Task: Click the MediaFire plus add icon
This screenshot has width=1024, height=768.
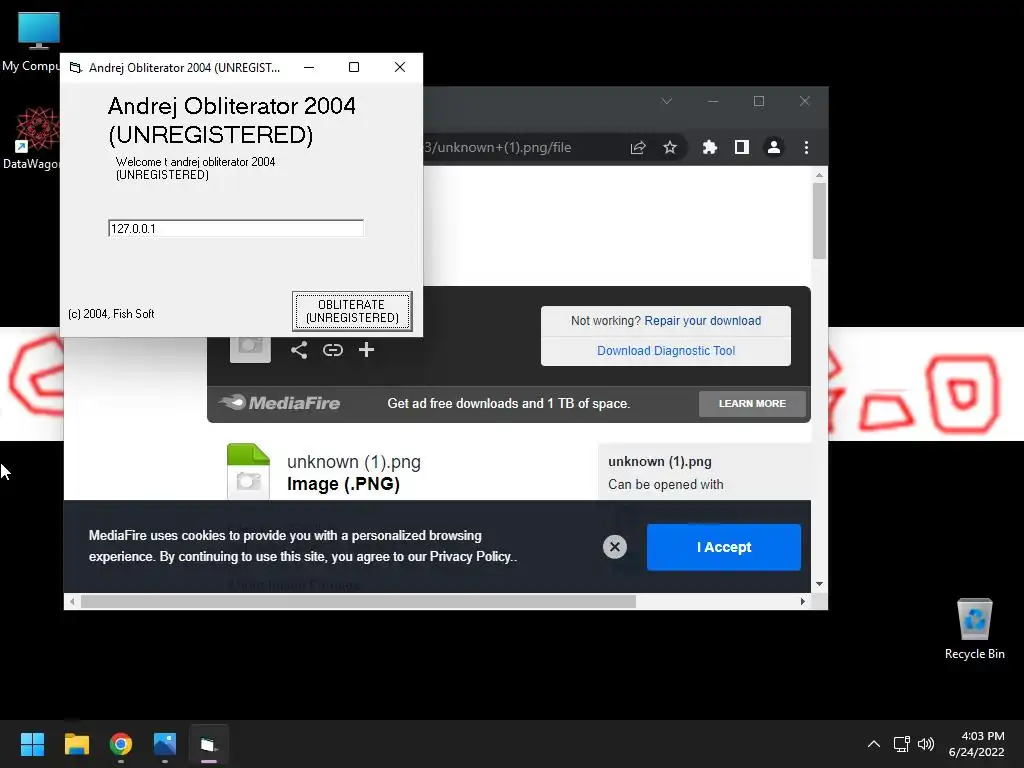Action: (366, 350)
